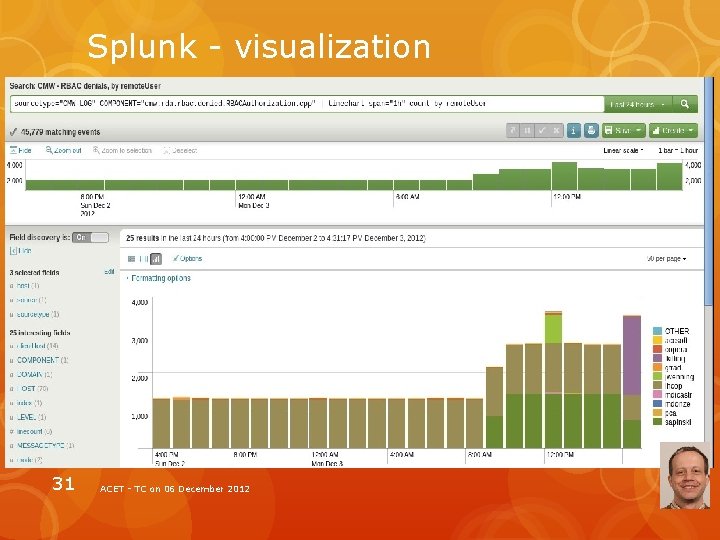Click the tallest timeline bar near 12:00 PM
720x540 pixels.
(x=564, y=176)
